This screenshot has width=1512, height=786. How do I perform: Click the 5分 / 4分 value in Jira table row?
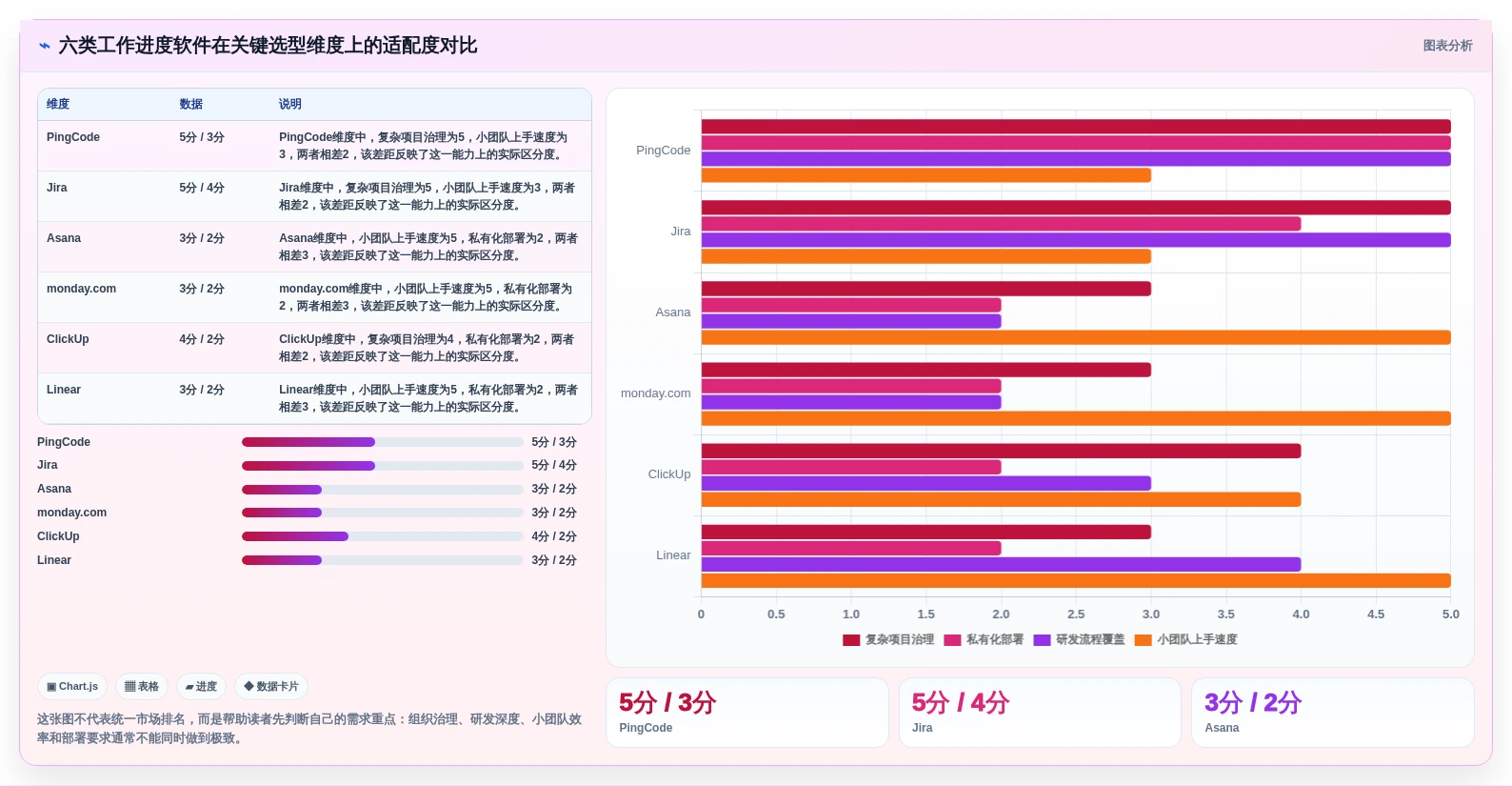click(202, 188)
